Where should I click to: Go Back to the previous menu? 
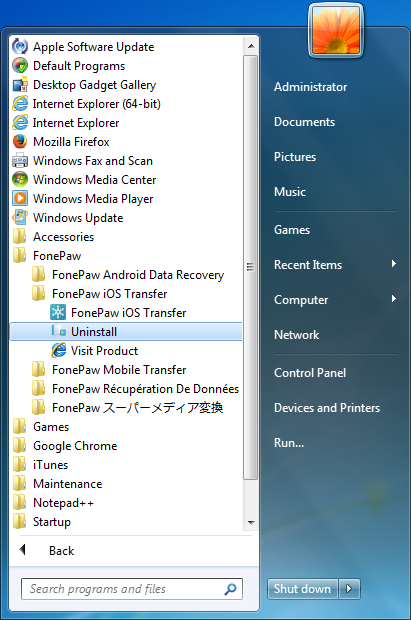61,550
